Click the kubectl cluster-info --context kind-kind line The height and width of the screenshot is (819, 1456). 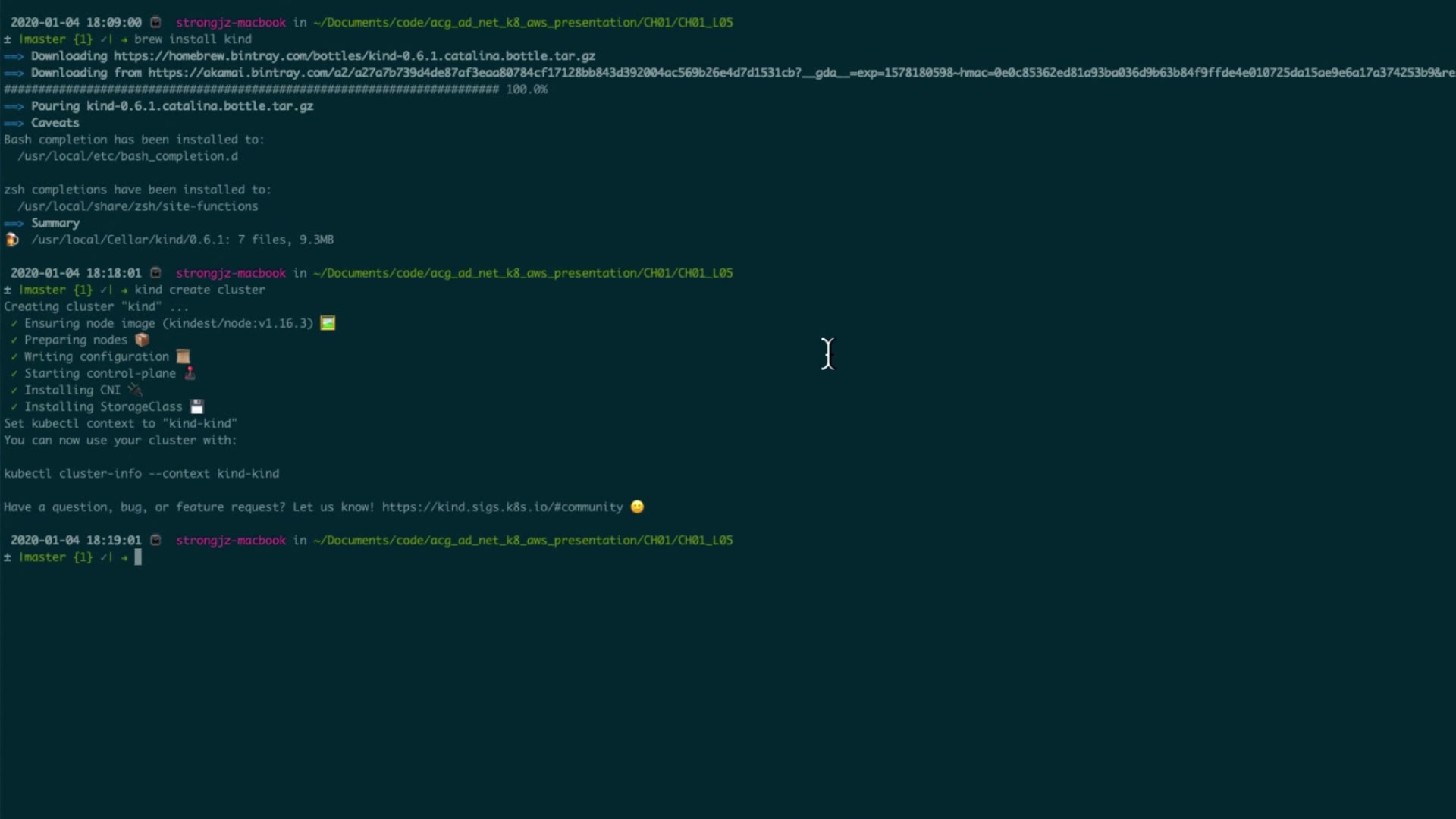point(141,473)
